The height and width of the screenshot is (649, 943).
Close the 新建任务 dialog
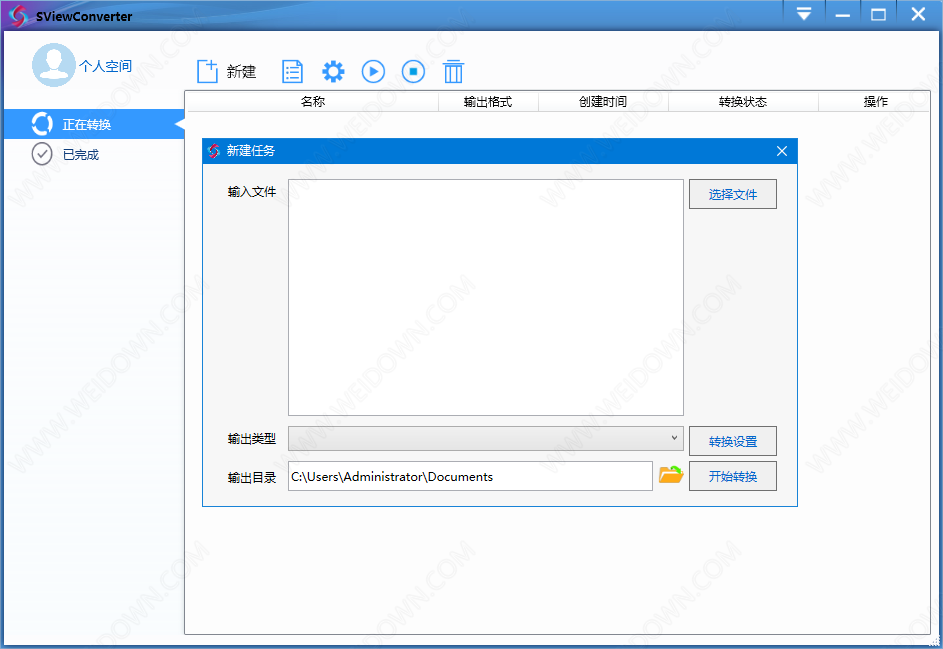click(x=781, y=151)
